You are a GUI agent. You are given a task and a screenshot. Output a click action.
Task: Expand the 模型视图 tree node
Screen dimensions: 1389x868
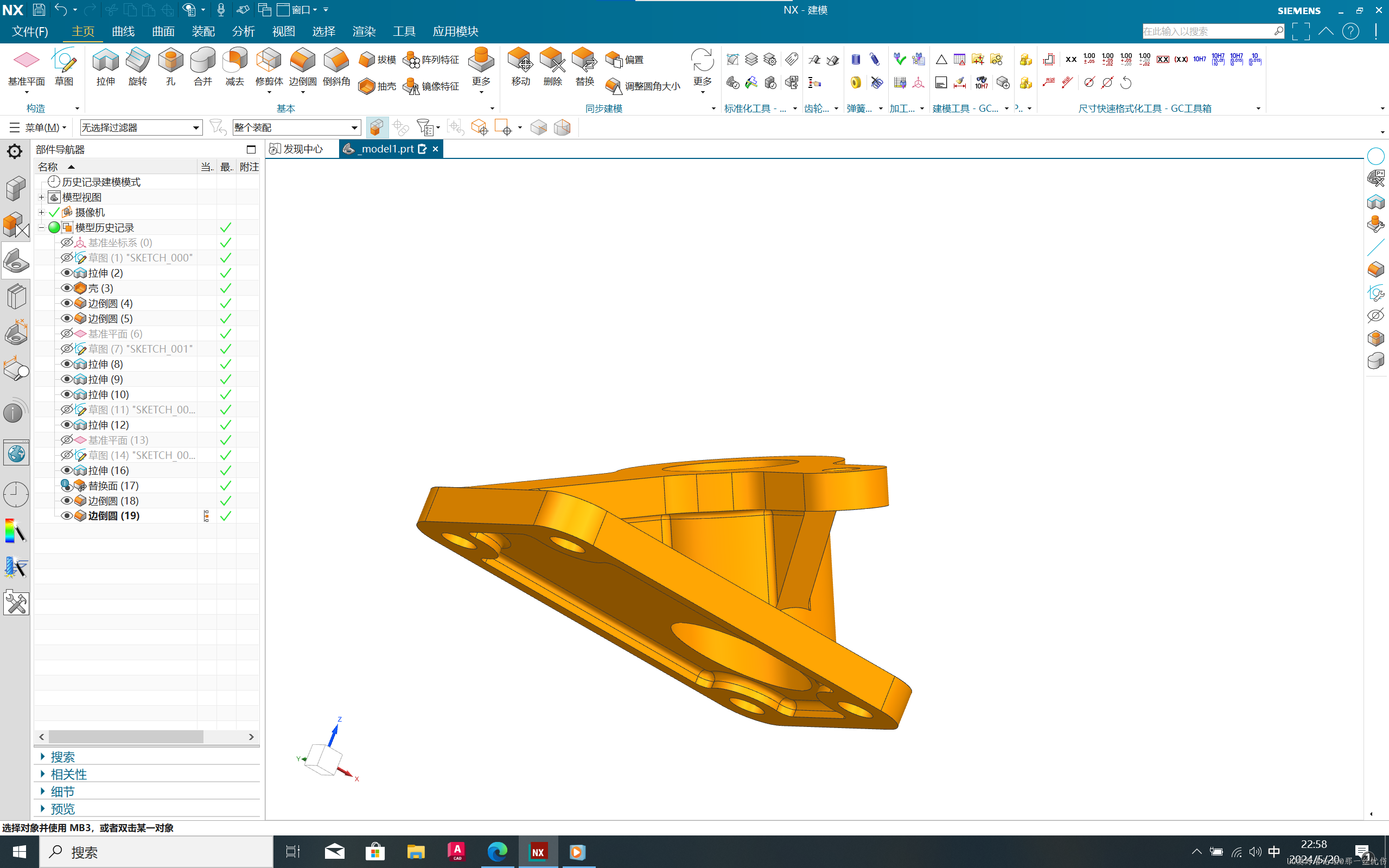[41, 197]
